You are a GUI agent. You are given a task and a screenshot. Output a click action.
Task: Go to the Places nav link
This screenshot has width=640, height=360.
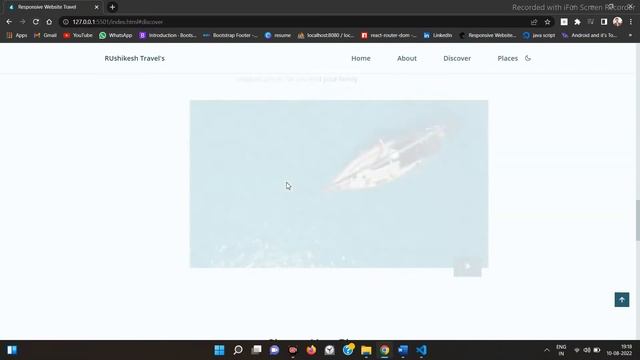click(507, 58)
